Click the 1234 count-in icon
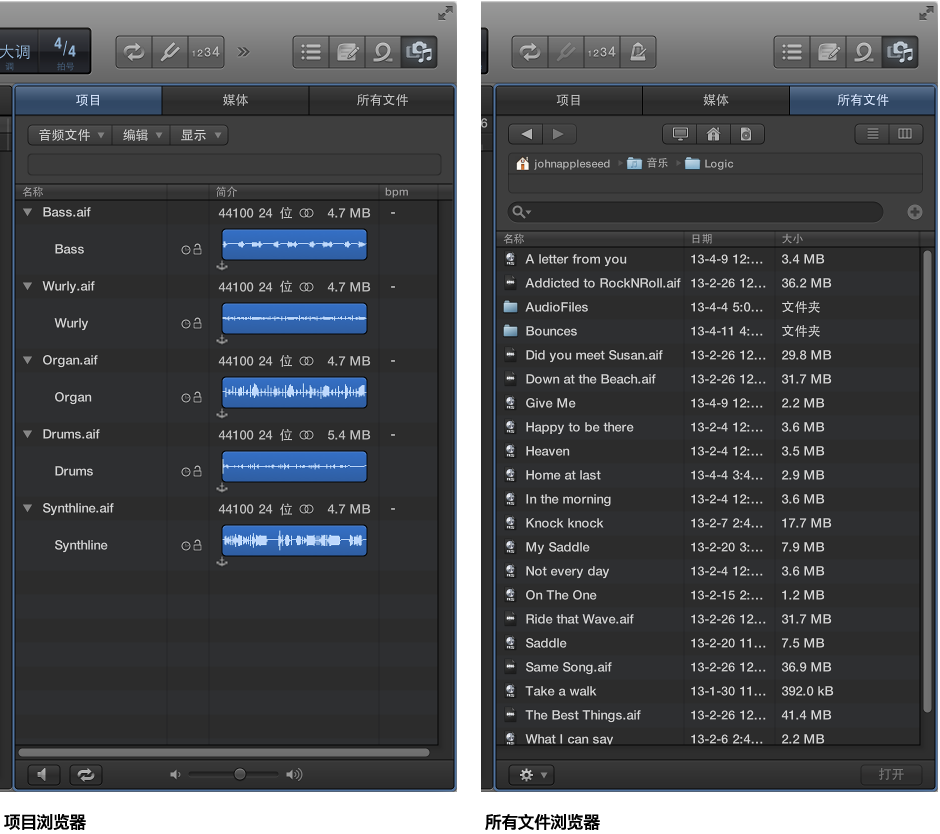Viewport: 940px width, 834px height. 205,52
